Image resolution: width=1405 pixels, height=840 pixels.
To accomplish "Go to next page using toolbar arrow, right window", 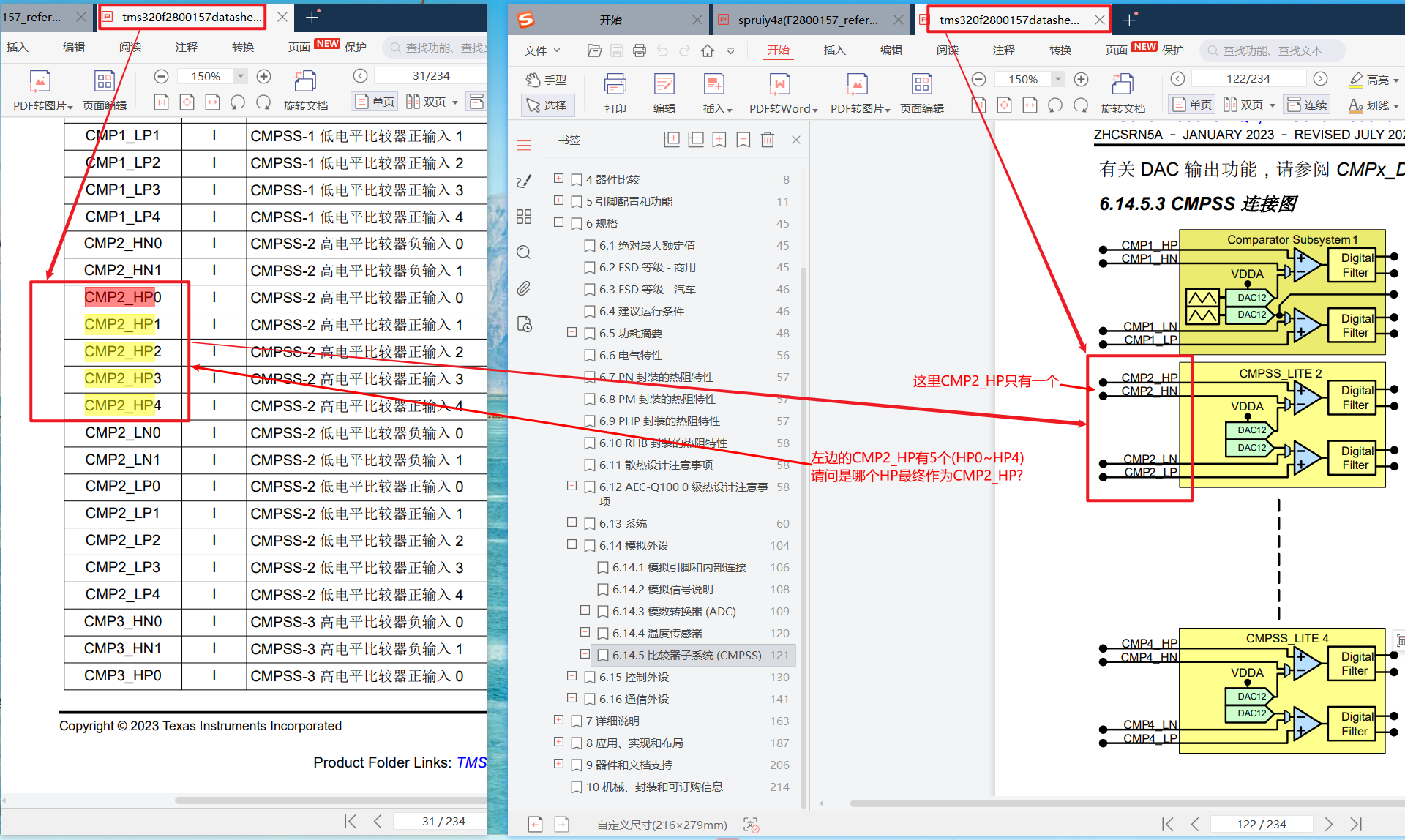I will point(1320,79).
